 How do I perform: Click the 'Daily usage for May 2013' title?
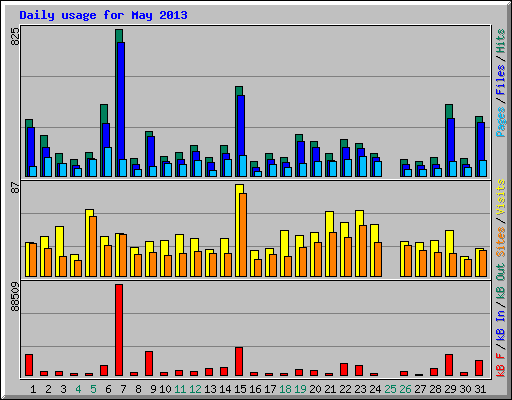[103, 15]
